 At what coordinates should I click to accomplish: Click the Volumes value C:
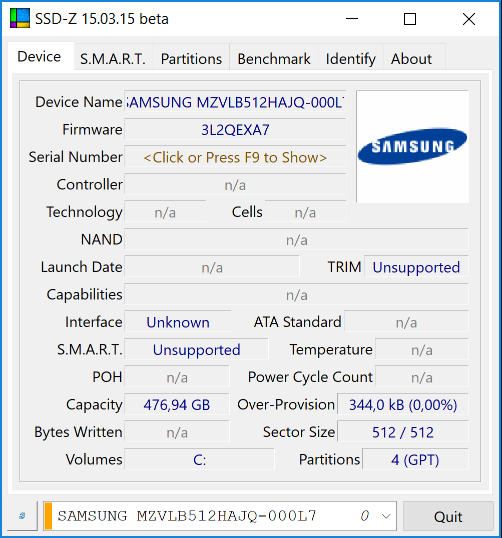click(x=199, y=460)
